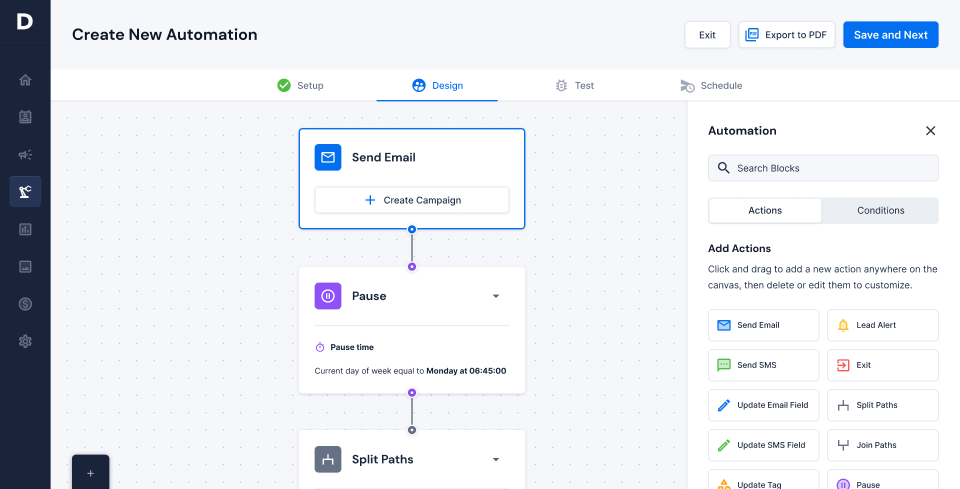Open the Settings gear sidebar icon
Image resolution: width=960 pixels, height=489 pixels.
25,342
